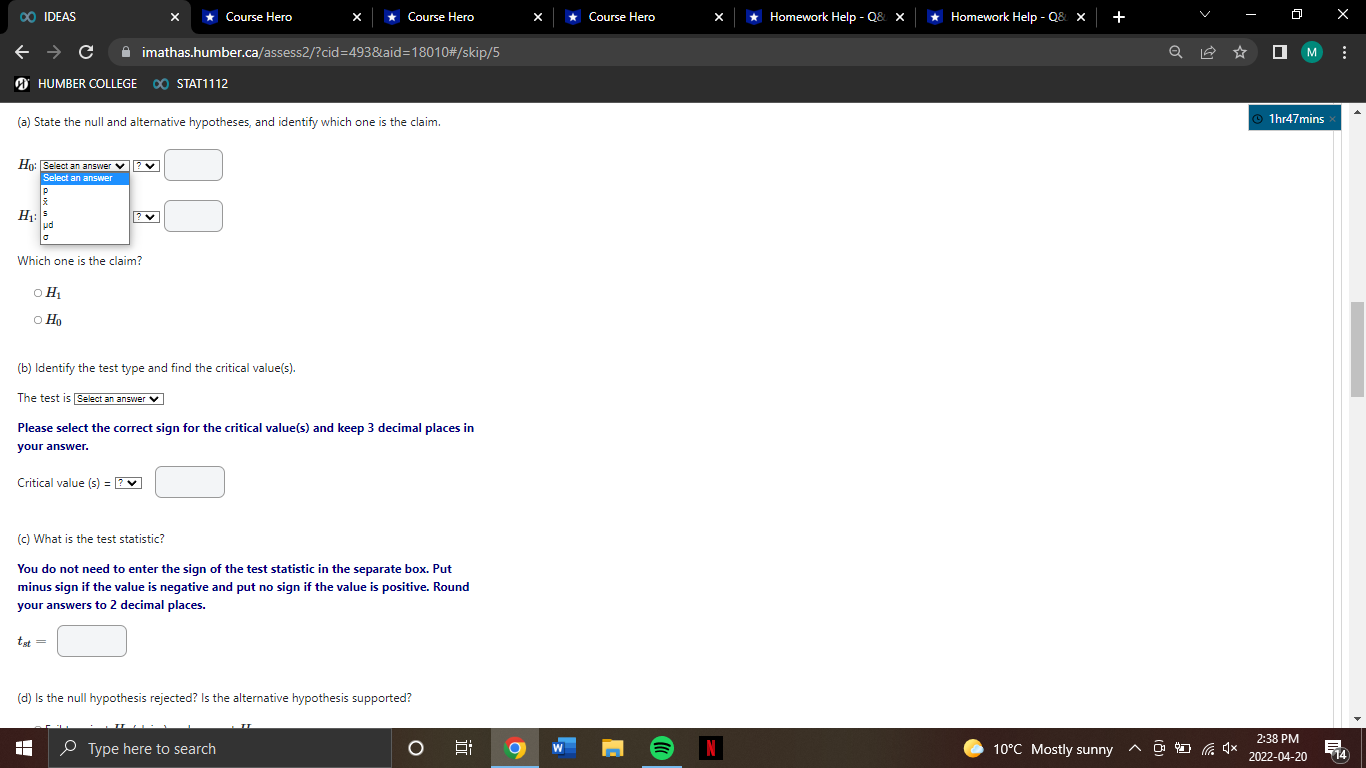
Task: Click the site lock icon
Action: (x=127, y=52)
